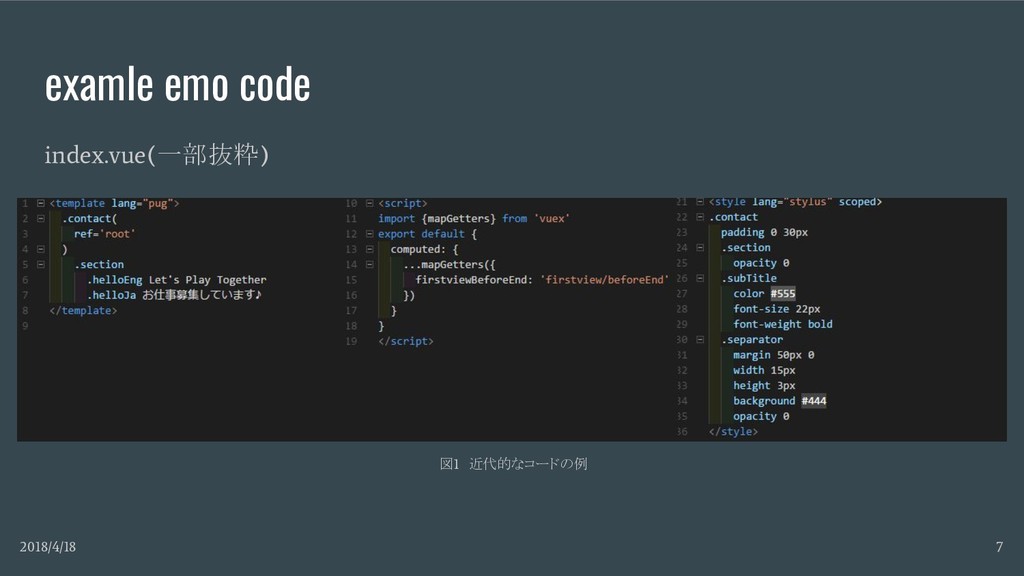Click the "opacity 0" line under .section
Image resolution: width=1024 pixels, height=576 pixels.
[x=761, y=263]
